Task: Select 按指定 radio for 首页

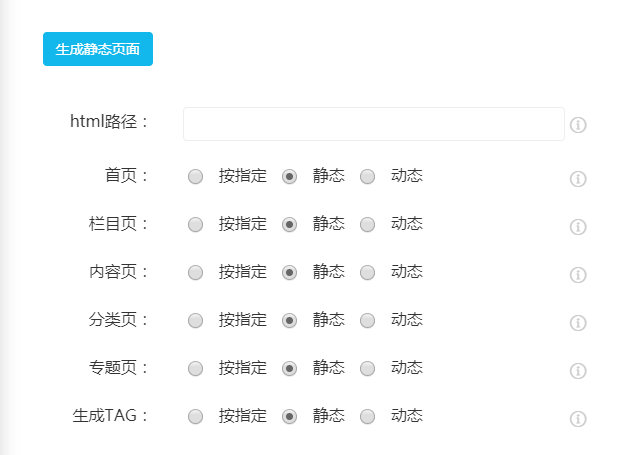Action: [196, 176]
